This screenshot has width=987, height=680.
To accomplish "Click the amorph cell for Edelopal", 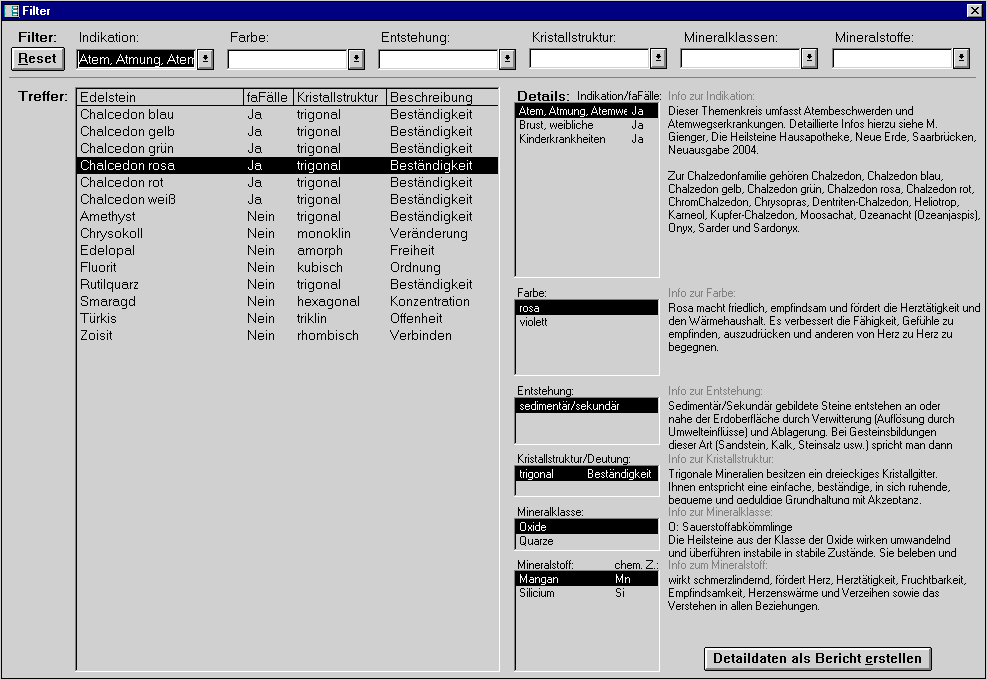I will 320,251.
